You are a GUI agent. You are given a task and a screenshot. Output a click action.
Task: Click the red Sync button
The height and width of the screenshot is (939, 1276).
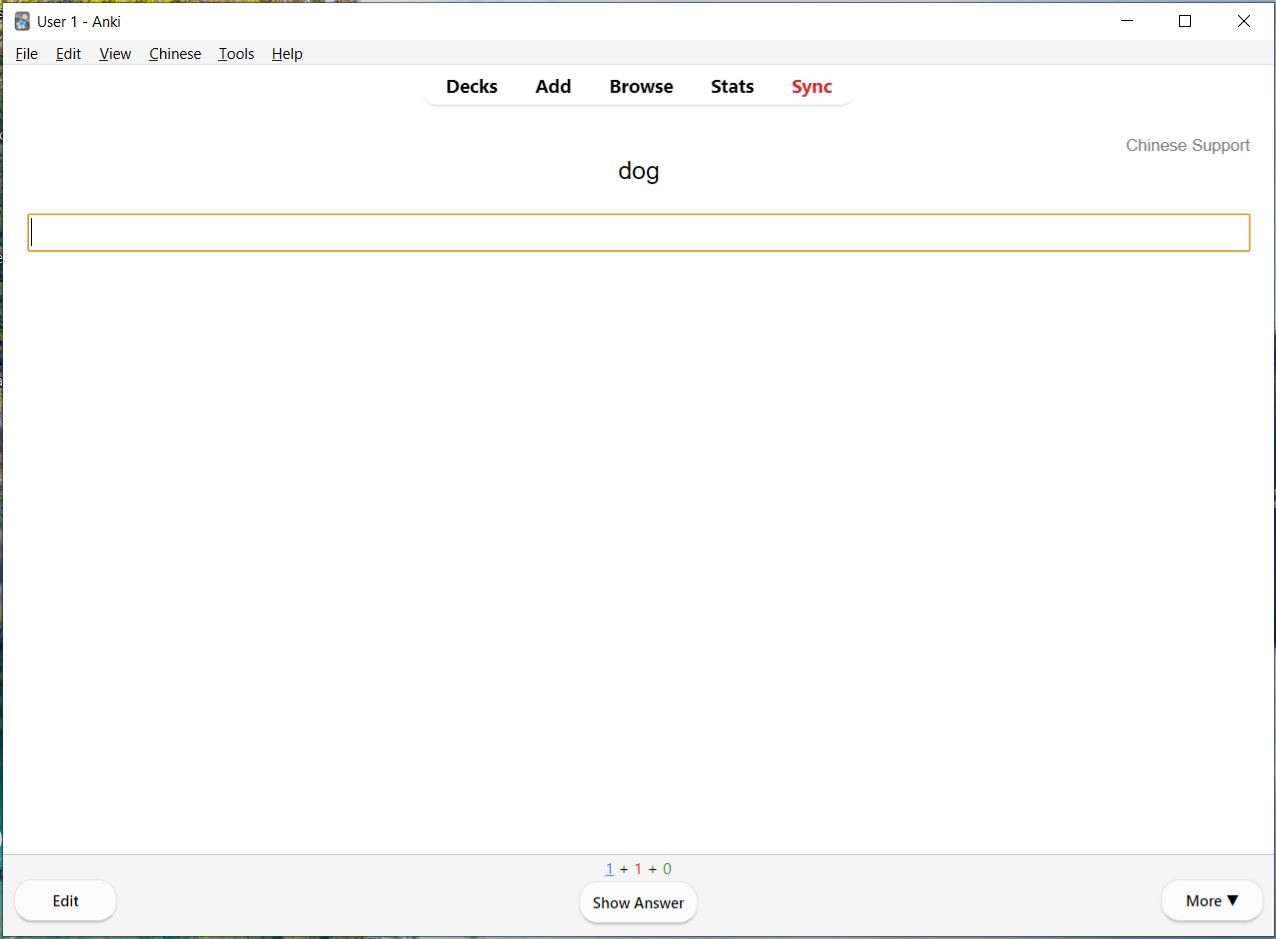point(812,87)
